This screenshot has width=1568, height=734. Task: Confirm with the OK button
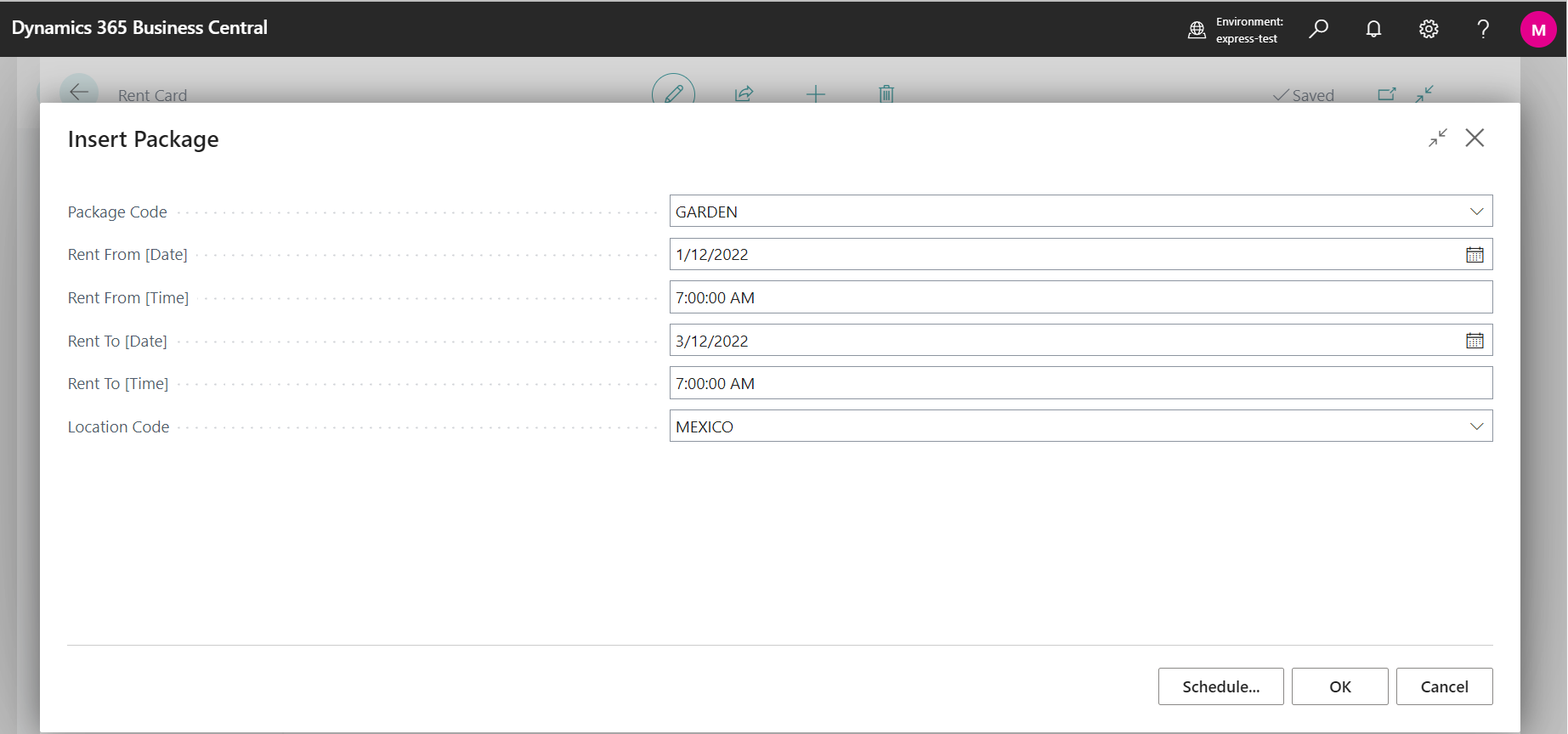click(x=1339, y=686)
